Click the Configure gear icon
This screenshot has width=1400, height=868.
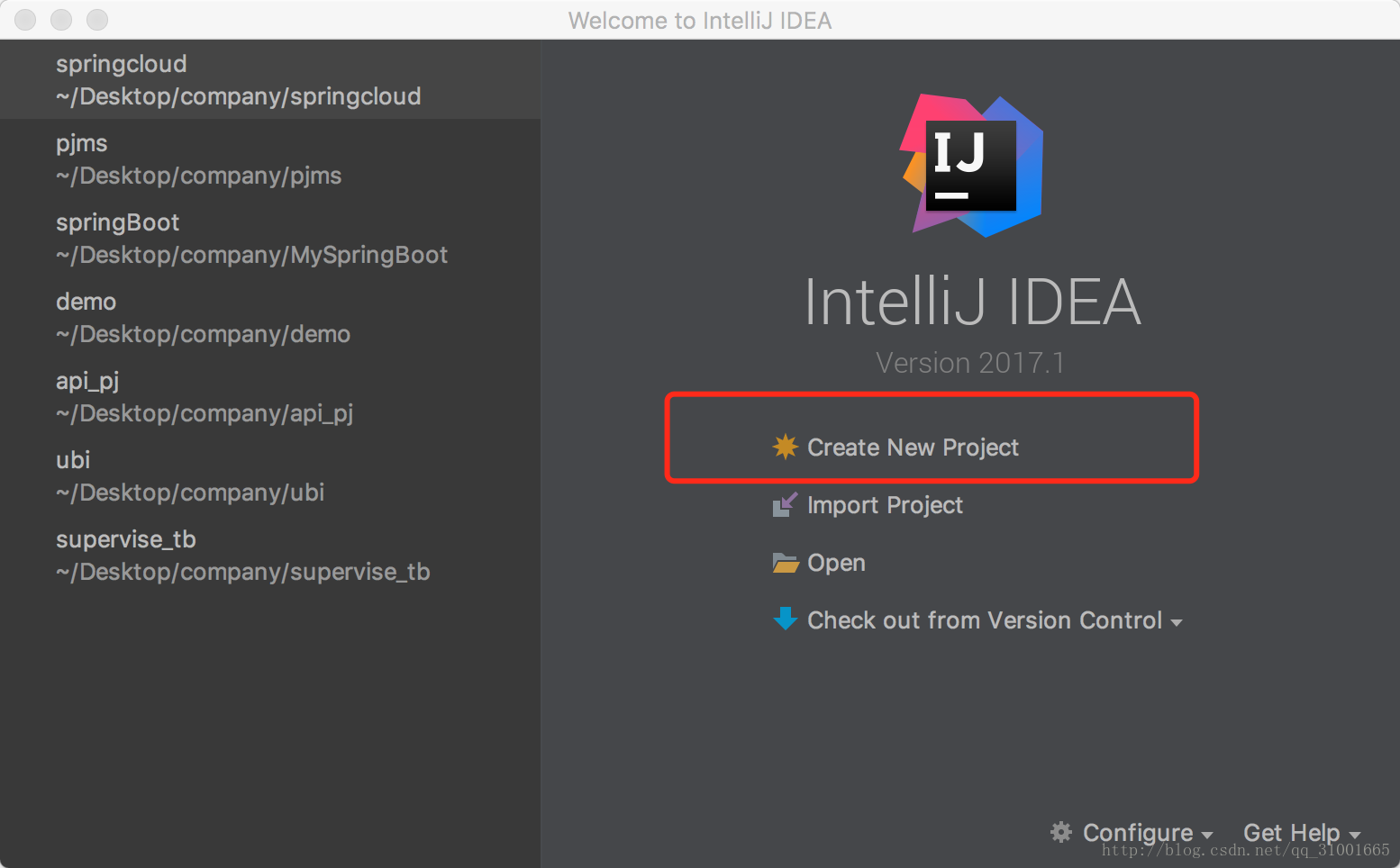[1061, 832]
